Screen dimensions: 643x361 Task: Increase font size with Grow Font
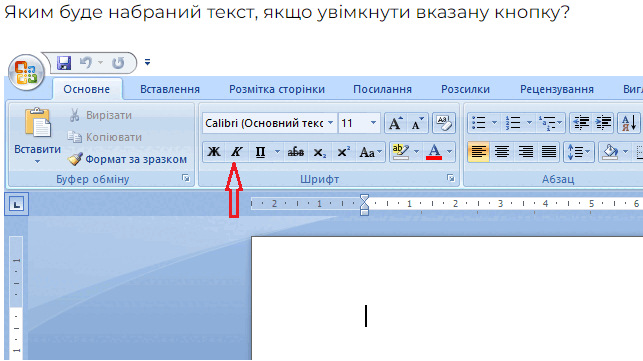click(x=395, y=123)
